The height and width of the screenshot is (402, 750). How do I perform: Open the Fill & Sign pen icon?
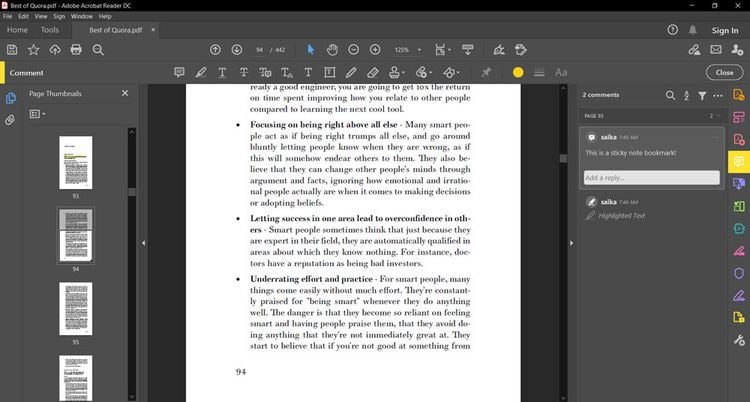coord(499,50)
